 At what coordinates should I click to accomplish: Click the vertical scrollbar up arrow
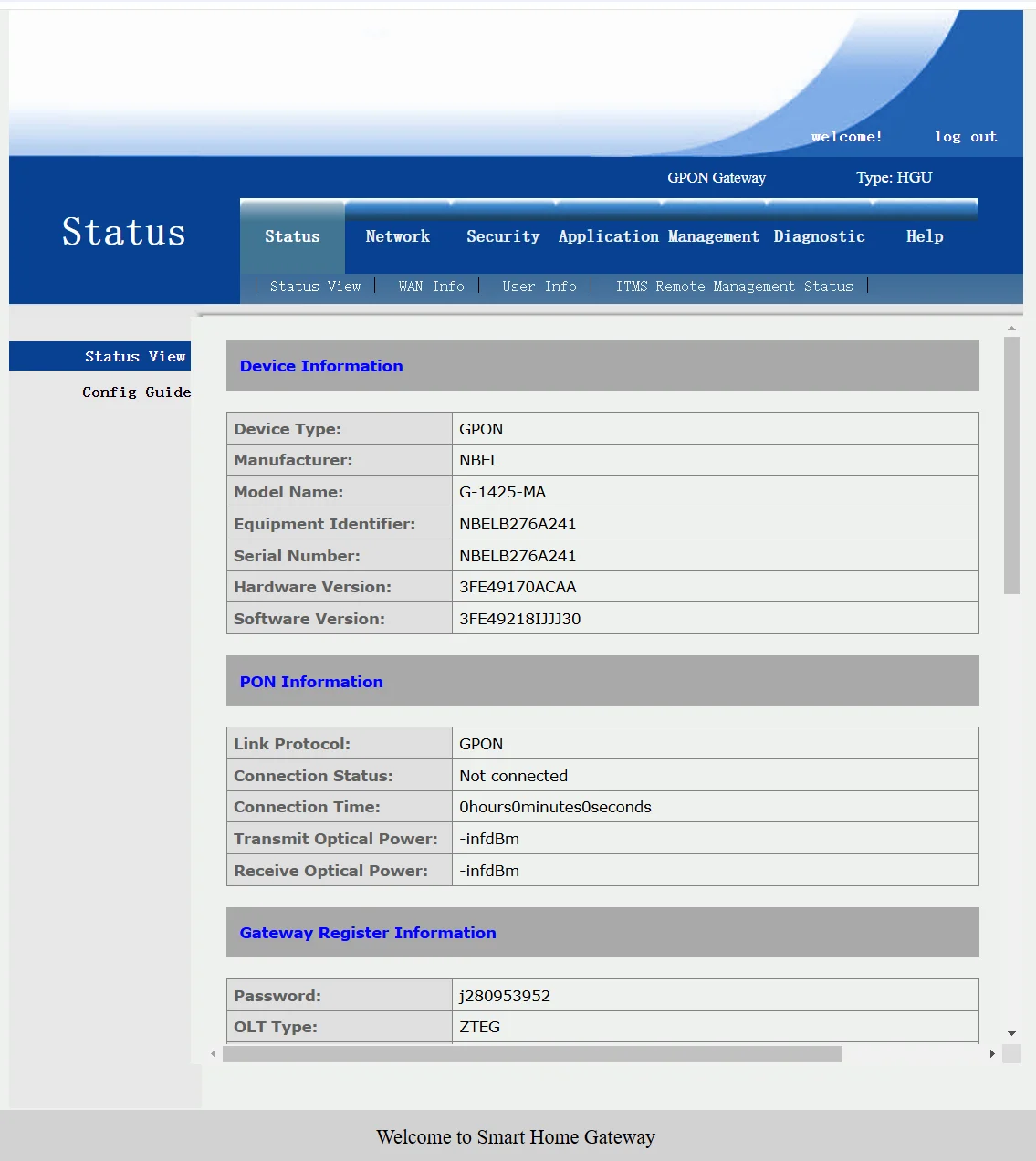[x=1011, y=328]
